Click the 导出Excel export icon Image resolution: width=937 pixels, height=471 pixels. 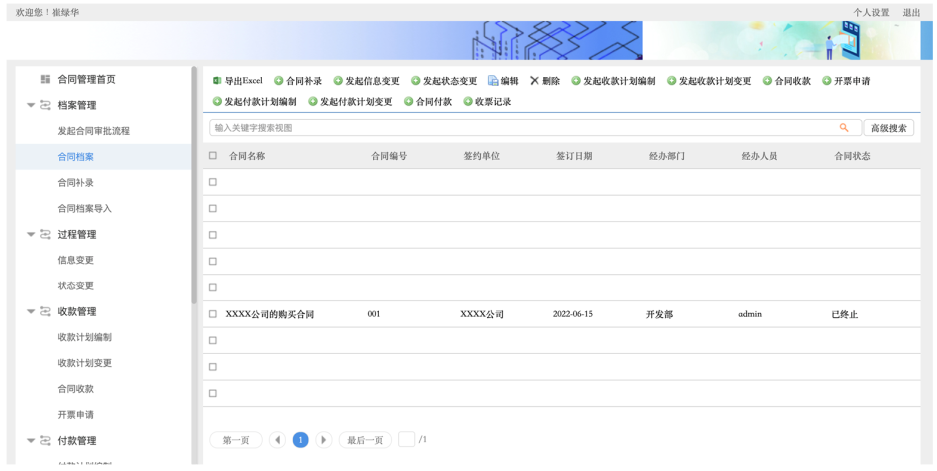click(217, 81)
